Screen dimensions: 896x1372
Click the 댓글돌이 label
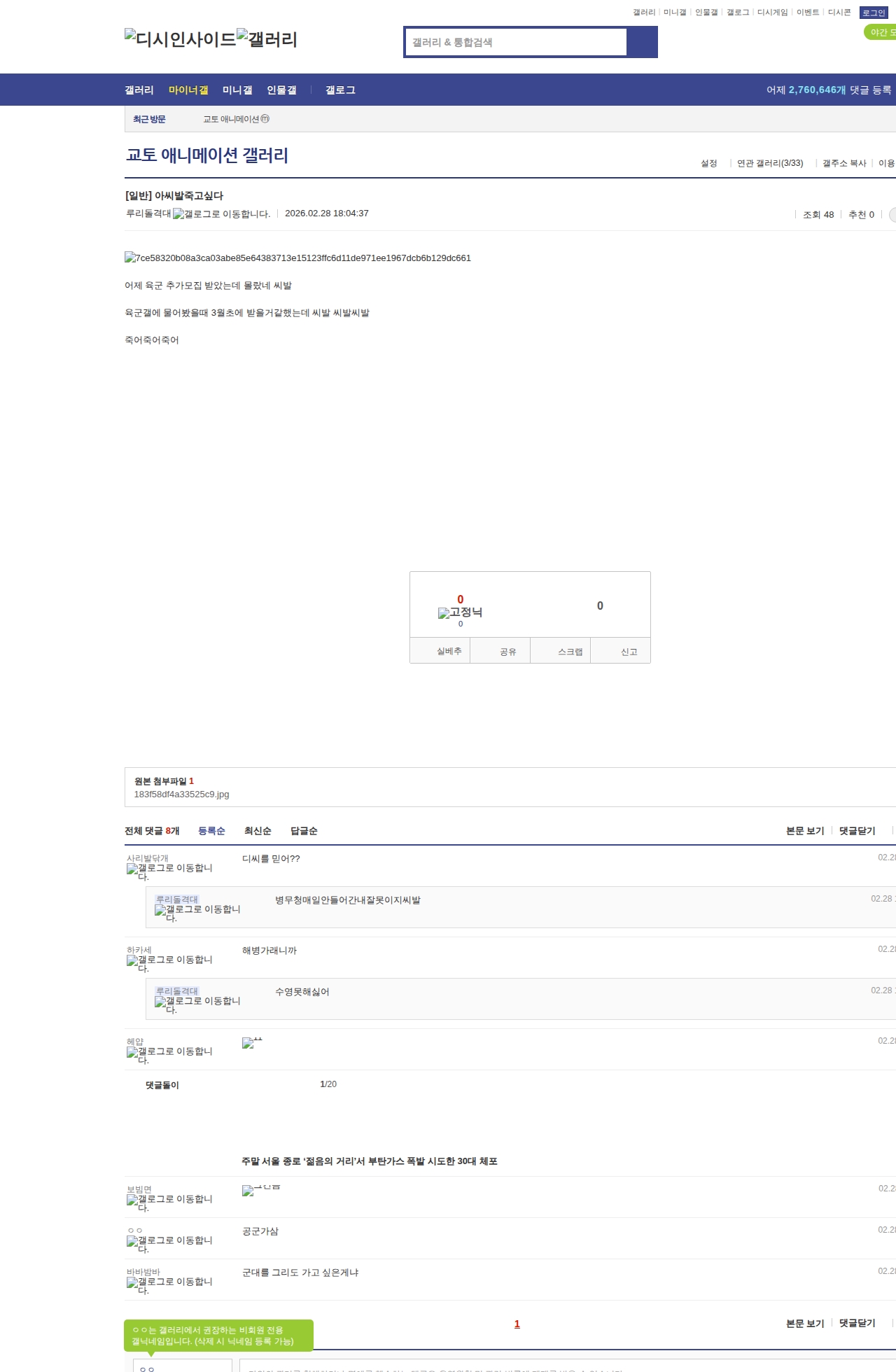coord(162,1085)
